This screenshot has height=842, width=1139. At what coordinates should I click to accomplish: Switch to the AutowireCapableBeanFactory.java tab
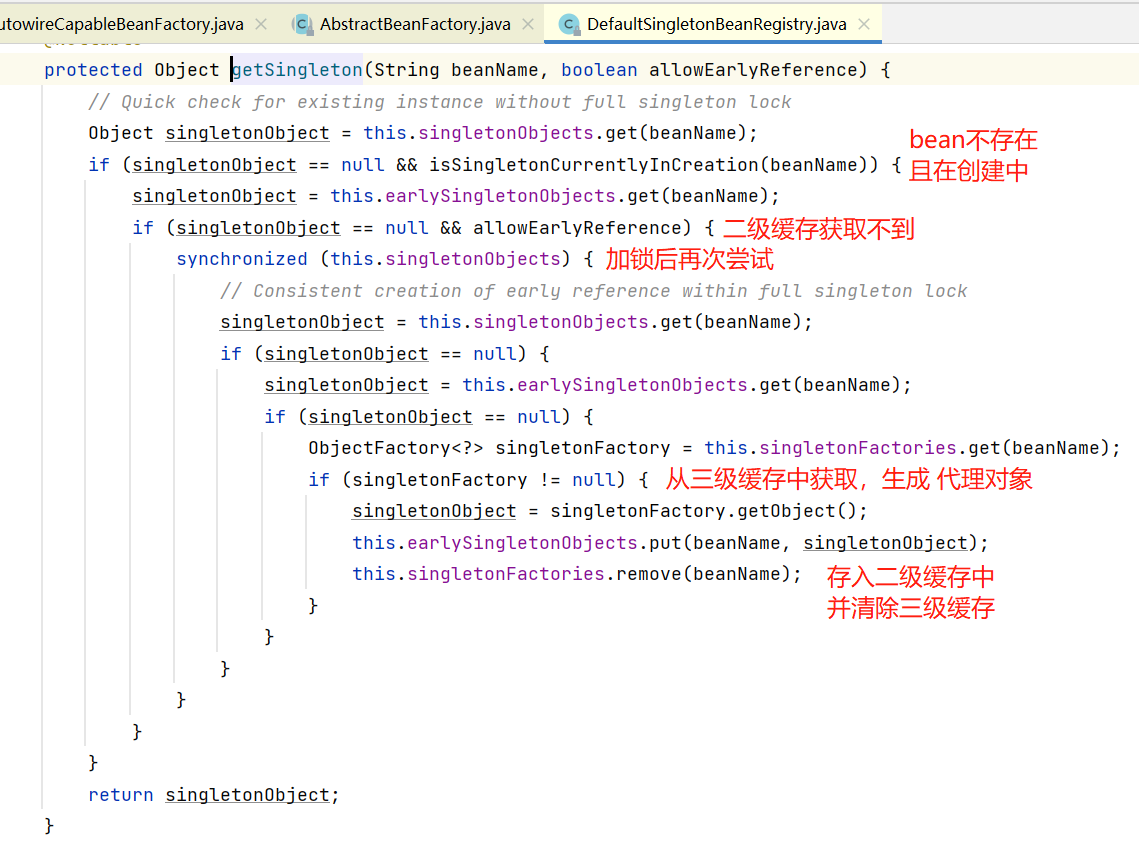coord(120,24)
